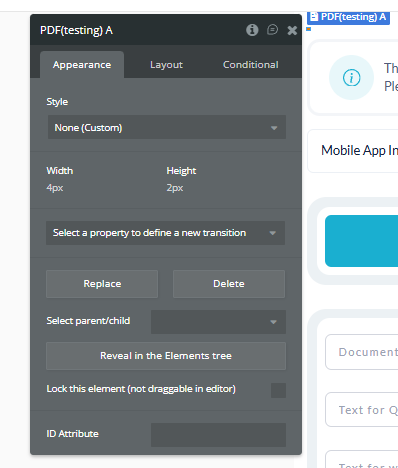
Task: Click the Delete button
Action: pyautogui.click(x=229, y=284)
